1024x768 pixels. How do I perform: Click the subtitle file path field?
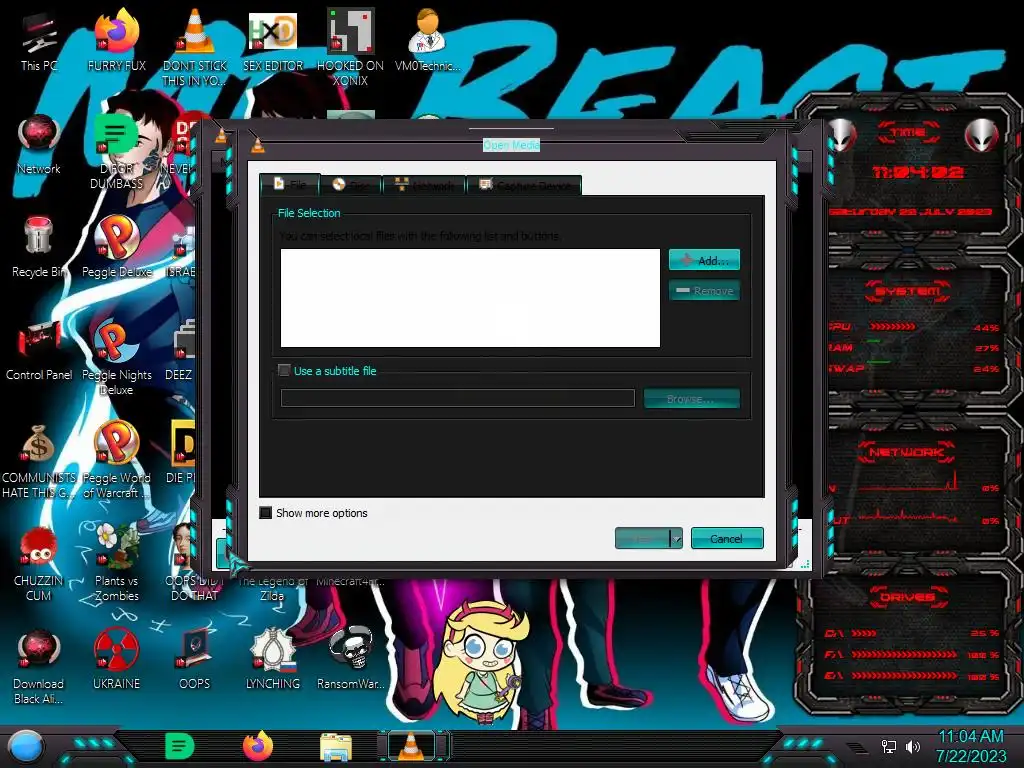coord(458,398)
